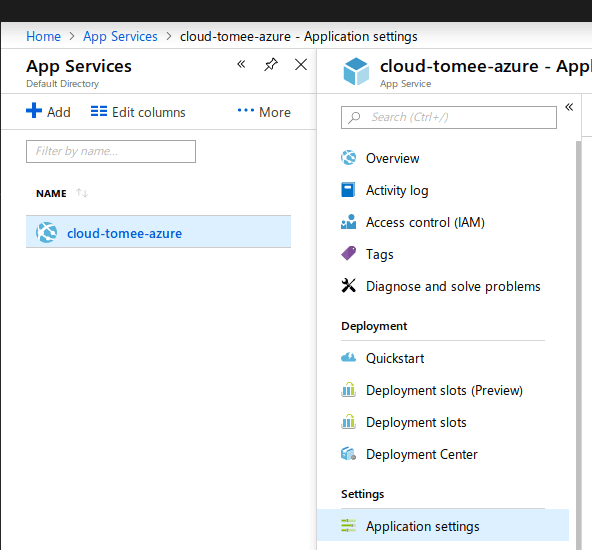Screen dimensions: 592x550
Task: Sort by the NAME column header
Action: [51, 193]
